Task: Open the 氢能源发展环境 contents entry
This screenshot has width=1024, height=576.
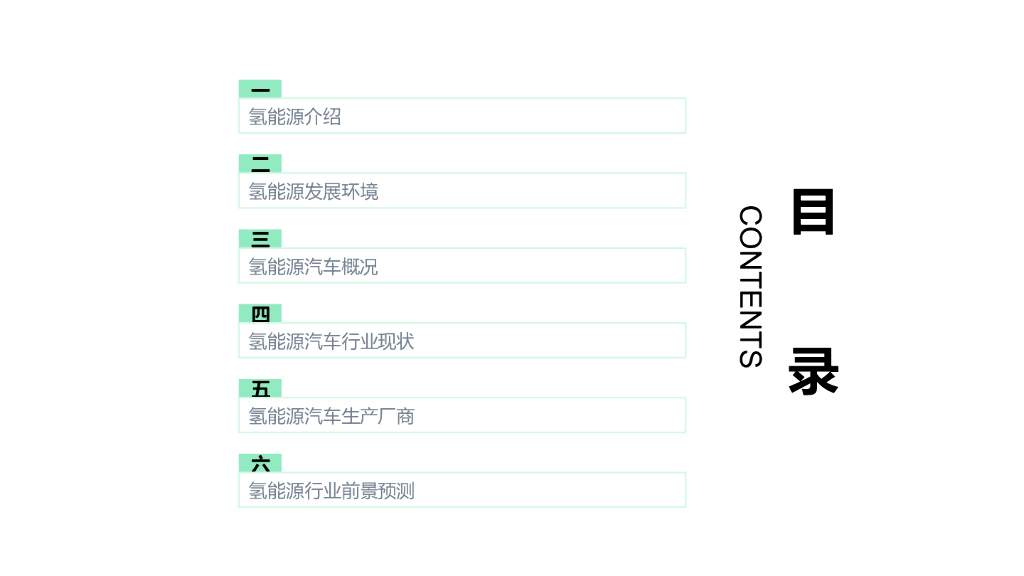Action: pos(314,191)
